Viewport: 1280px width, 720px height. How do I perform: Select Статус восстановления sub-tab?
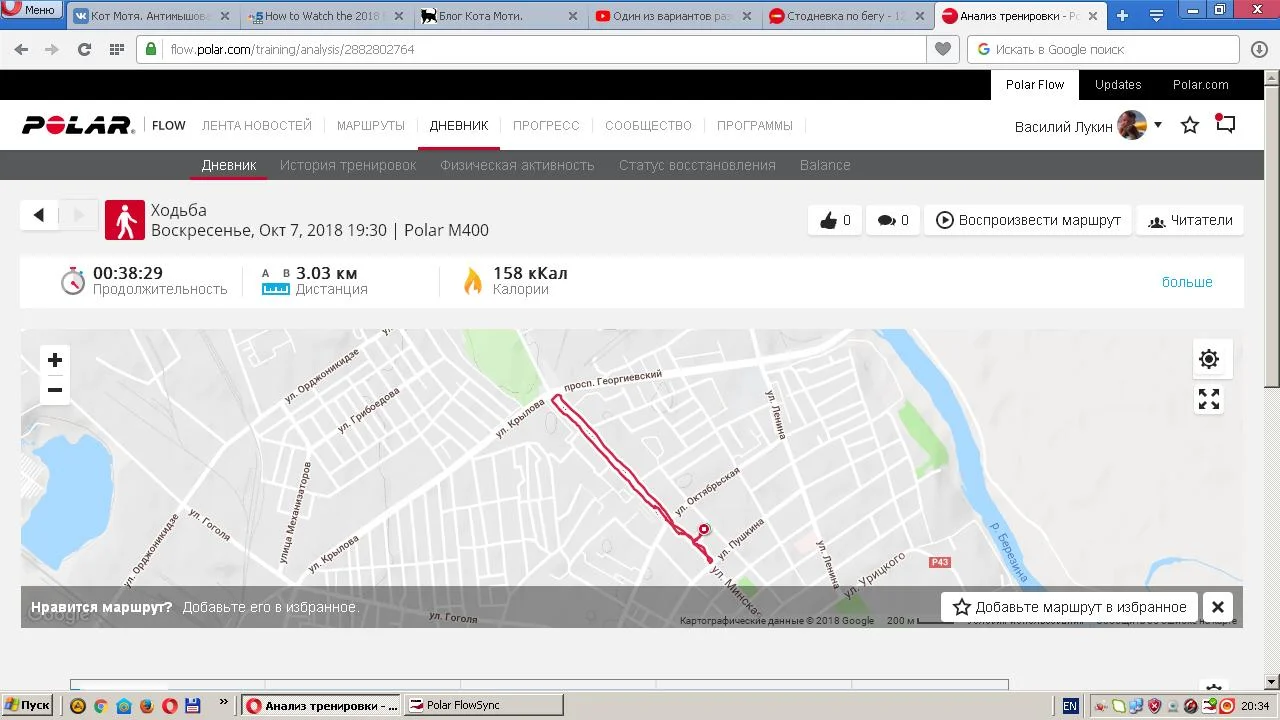tap(697, 165)
